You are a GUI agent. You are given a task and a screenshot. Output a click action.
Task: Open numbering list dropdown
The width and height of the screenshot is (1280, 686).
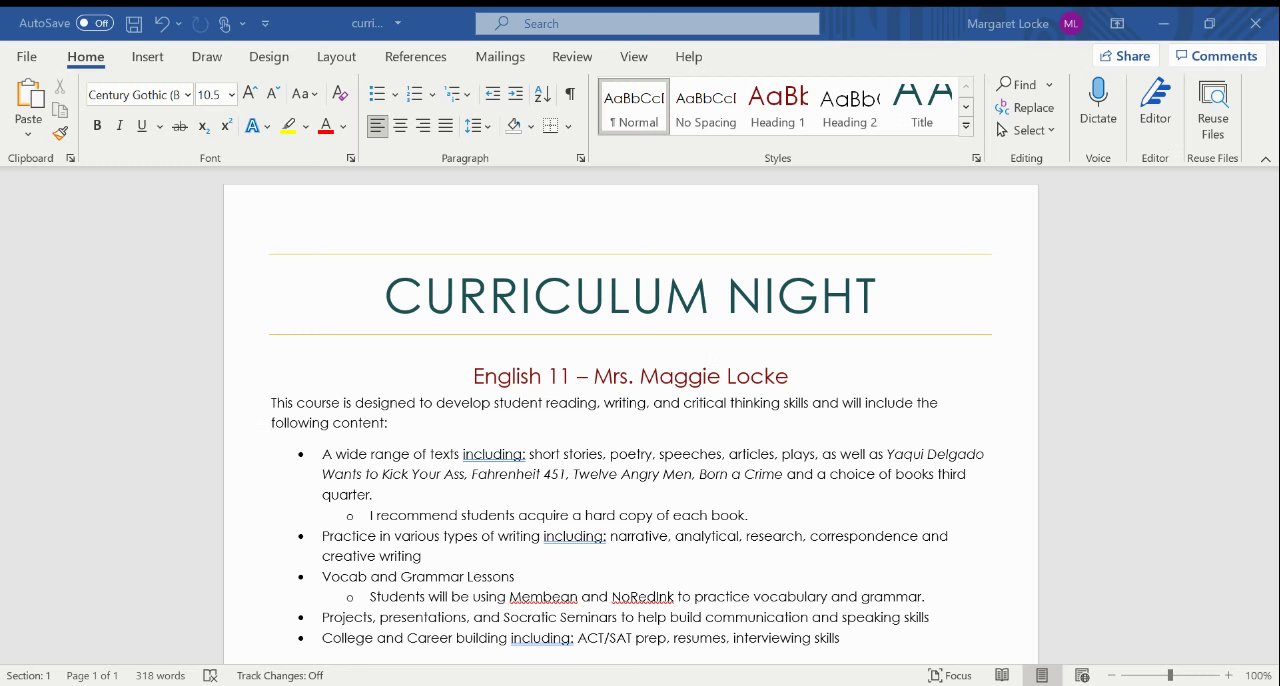(432, 95)
